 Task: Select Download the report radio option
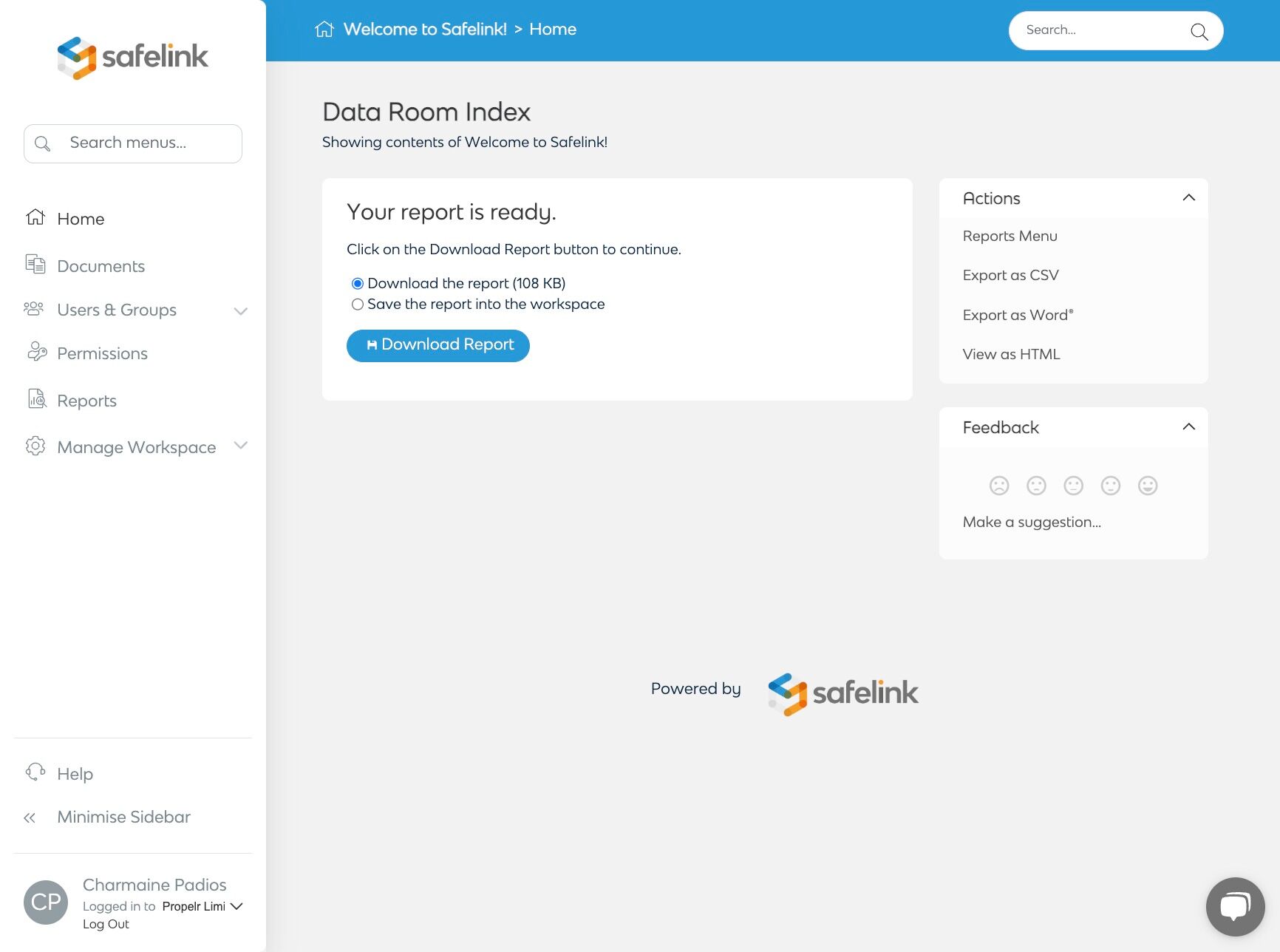pos(358,284)
